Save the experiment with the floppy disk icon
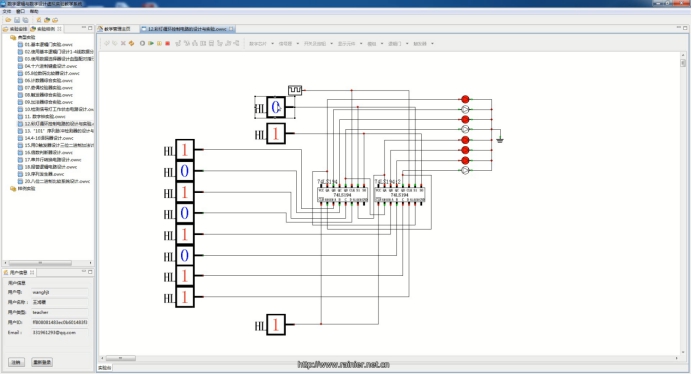 [x=17, y=20]
